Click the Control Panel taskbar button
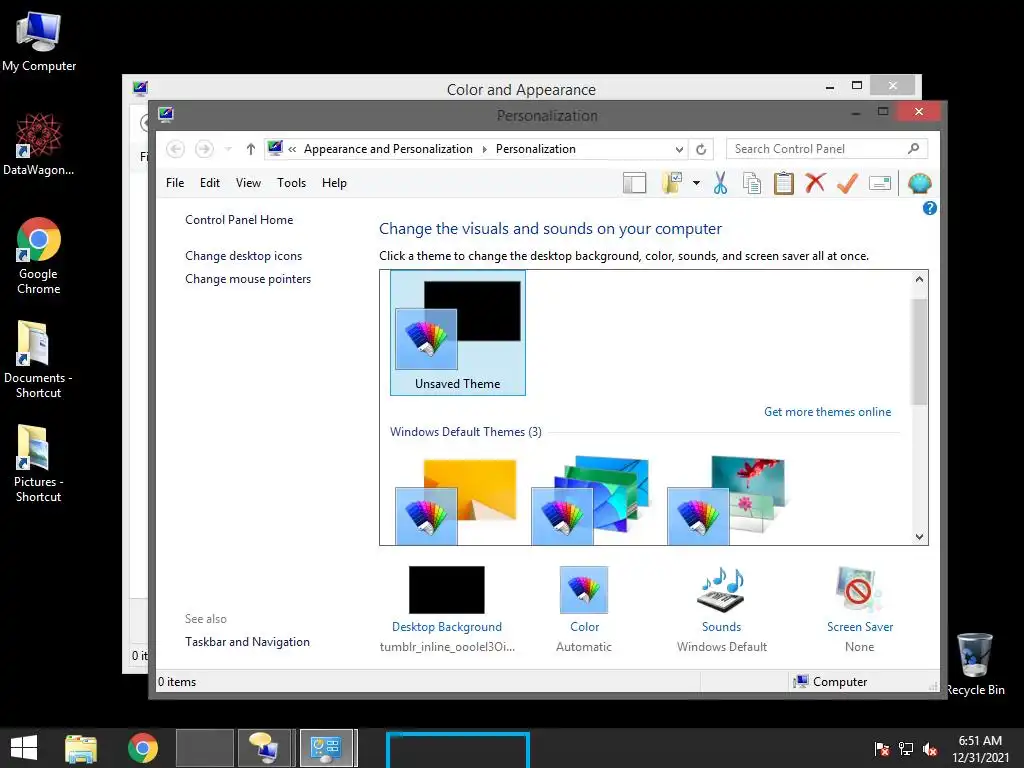 pyautogui.click(x=326, y=748)
